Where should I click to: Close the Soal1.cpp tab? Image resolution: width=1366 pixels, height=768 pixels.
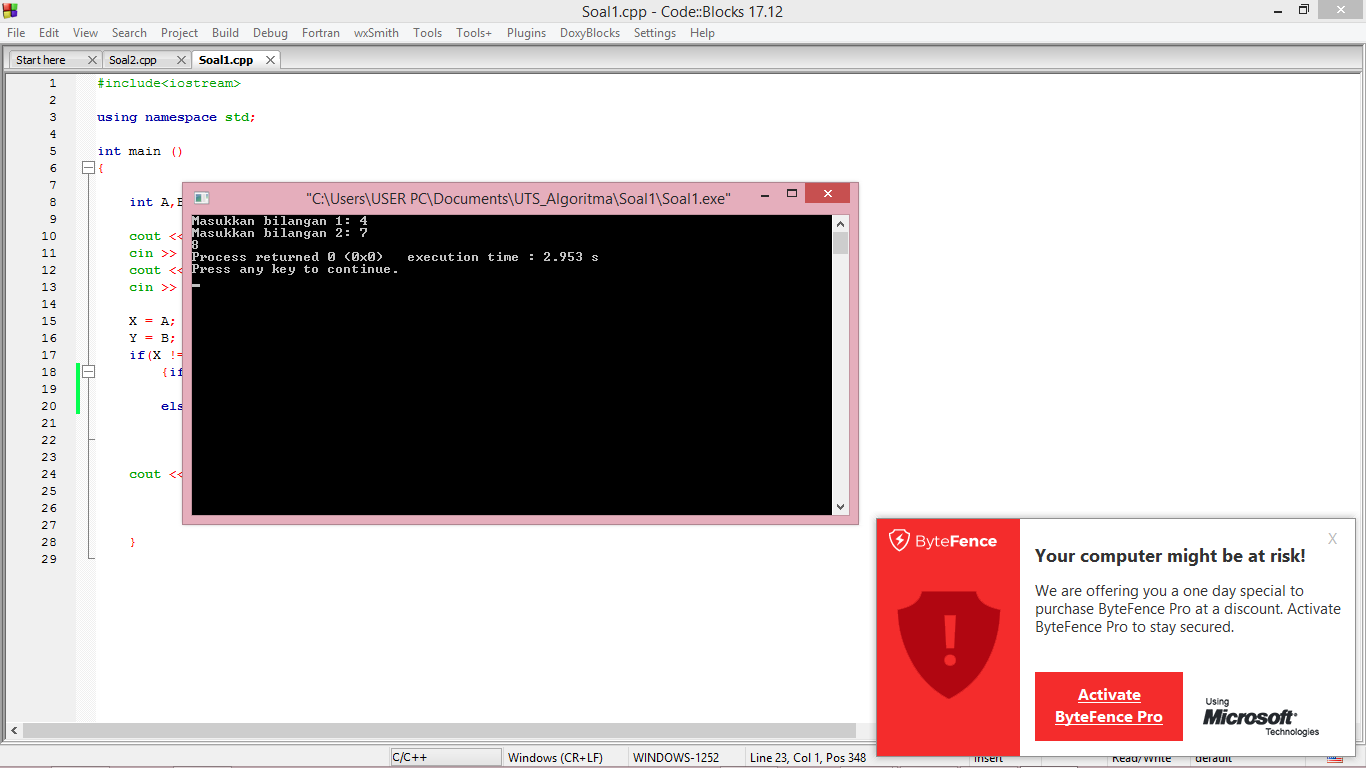(x=271, y=60)
